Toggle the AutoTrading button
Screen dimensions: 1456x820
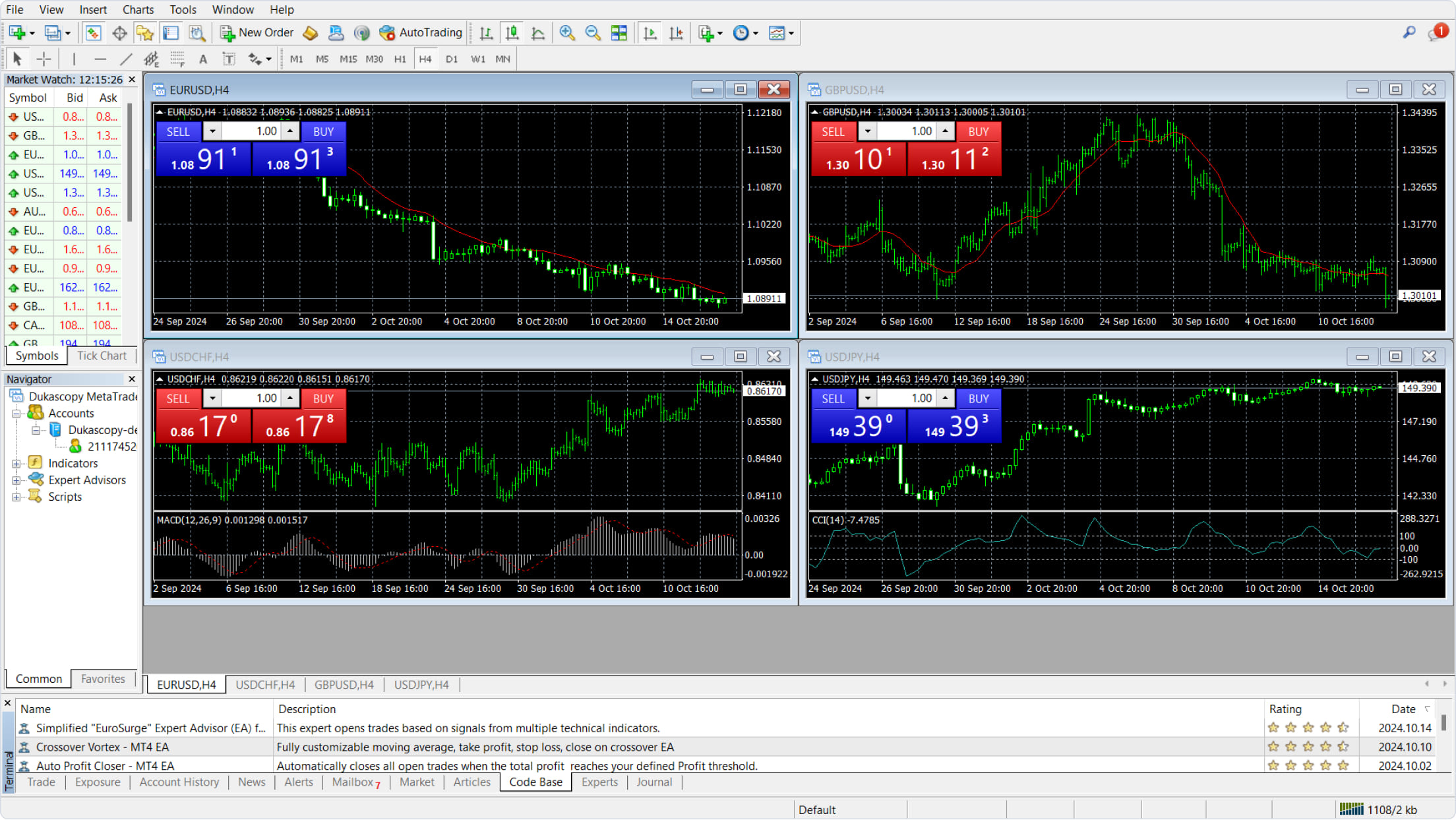pyautogui.click(x=421, y=32)
